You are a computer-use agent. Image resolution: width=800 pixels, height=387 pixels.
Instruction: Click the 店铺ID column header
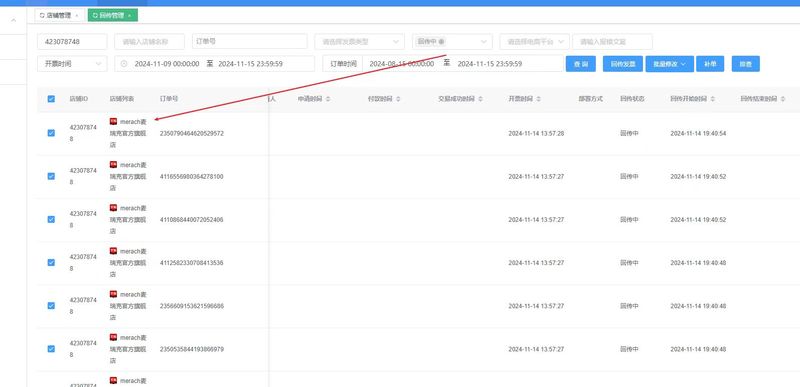click(x=79, y=99)
